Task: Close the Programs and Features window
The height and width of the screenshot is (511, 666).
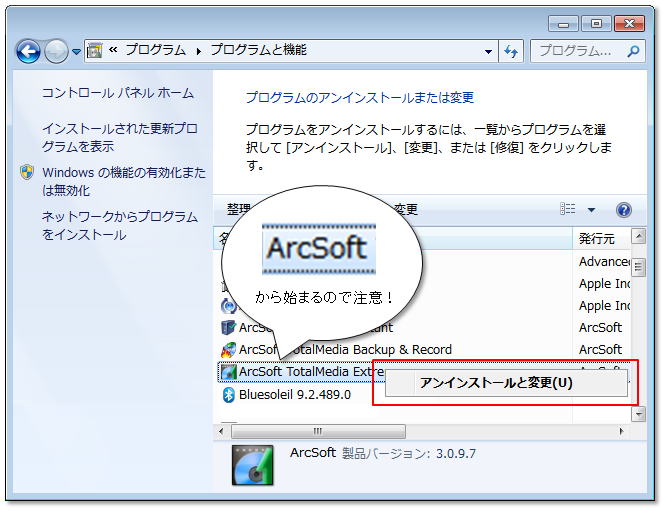Action: point(629,24)
